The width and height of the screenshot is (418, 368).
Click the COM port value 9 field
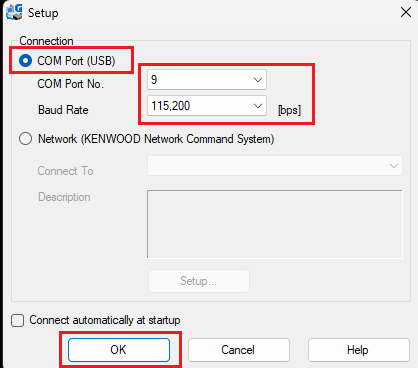207,80
